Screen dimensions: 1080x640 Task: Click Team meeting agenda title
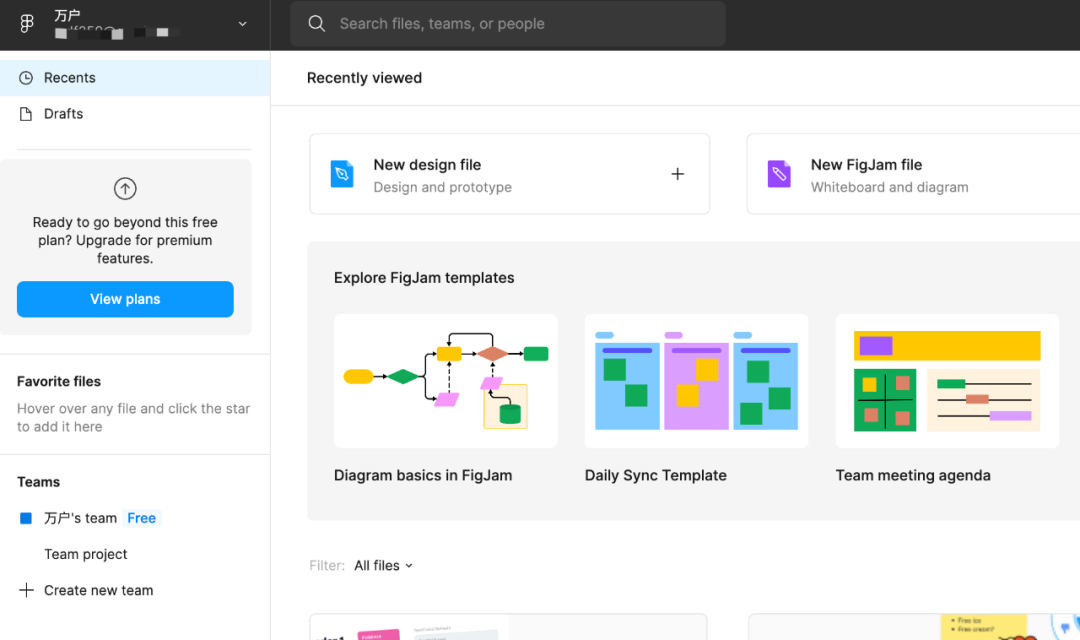(913, 475)
